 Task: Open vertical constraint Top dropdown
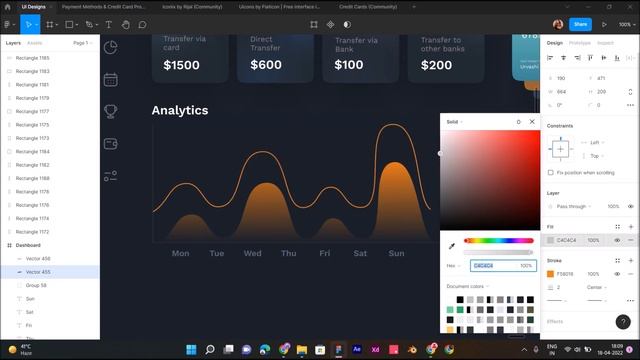(597, 156)
